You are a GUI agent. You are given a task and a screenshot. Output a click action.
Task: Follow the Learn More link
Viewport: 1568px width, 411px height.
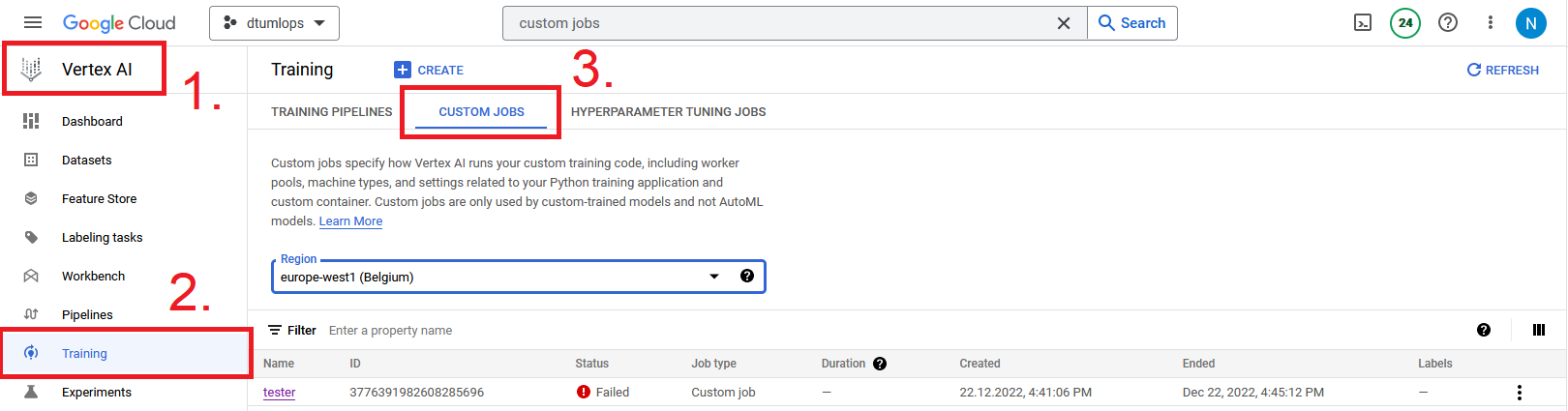point(350,221)
